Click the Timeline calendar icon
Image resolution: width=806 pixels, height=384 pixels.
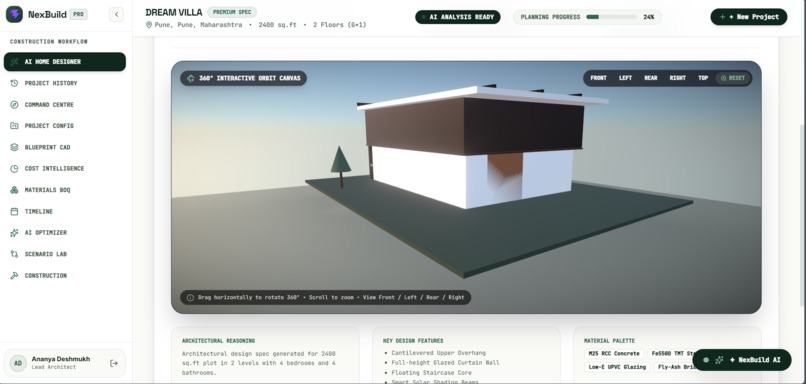(x=14, y=211)
